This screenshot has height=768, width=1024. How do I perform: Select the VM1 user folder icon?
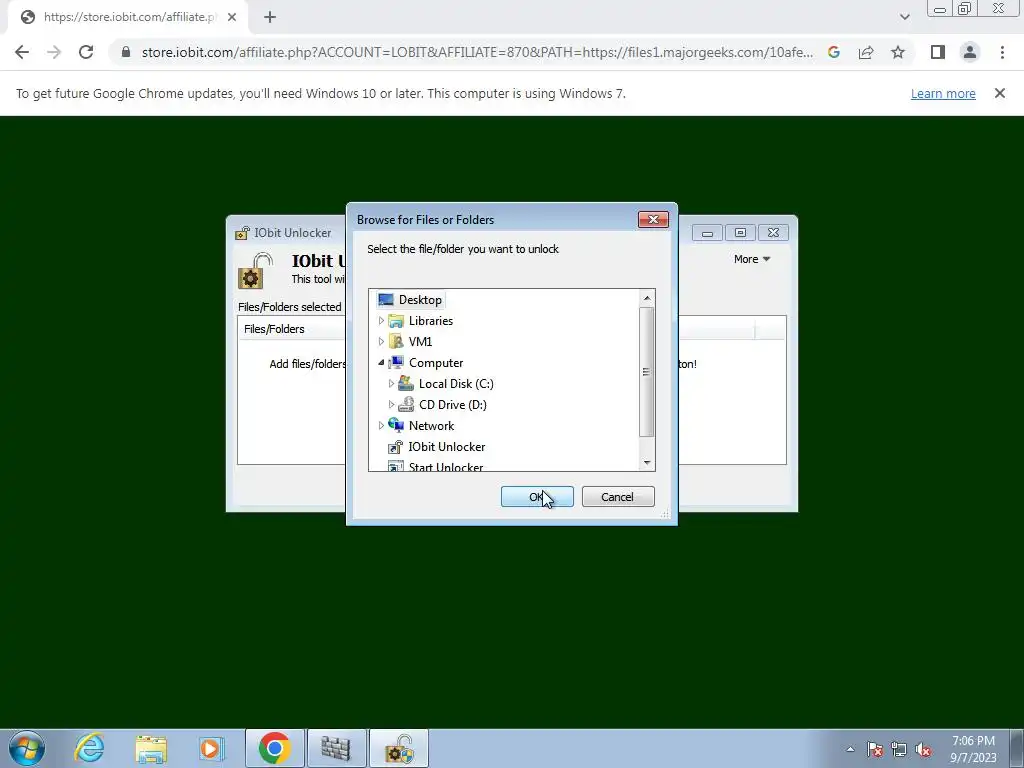[x=396, y=342]
